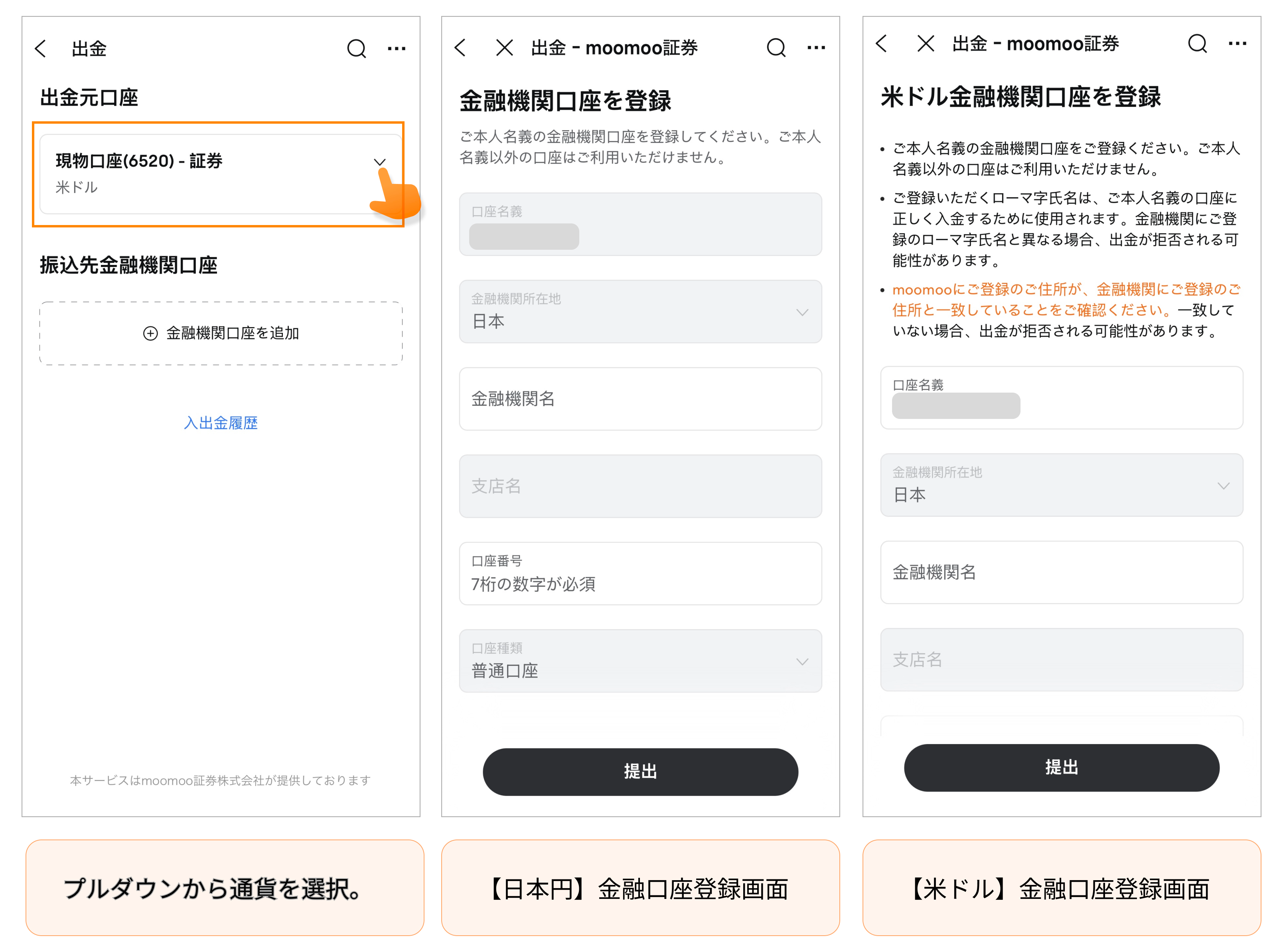Viewport: 1287px width, 952px height.
Task: Go back on 米ドル金融機関口座を登録 screen
Action: (881, 44)
